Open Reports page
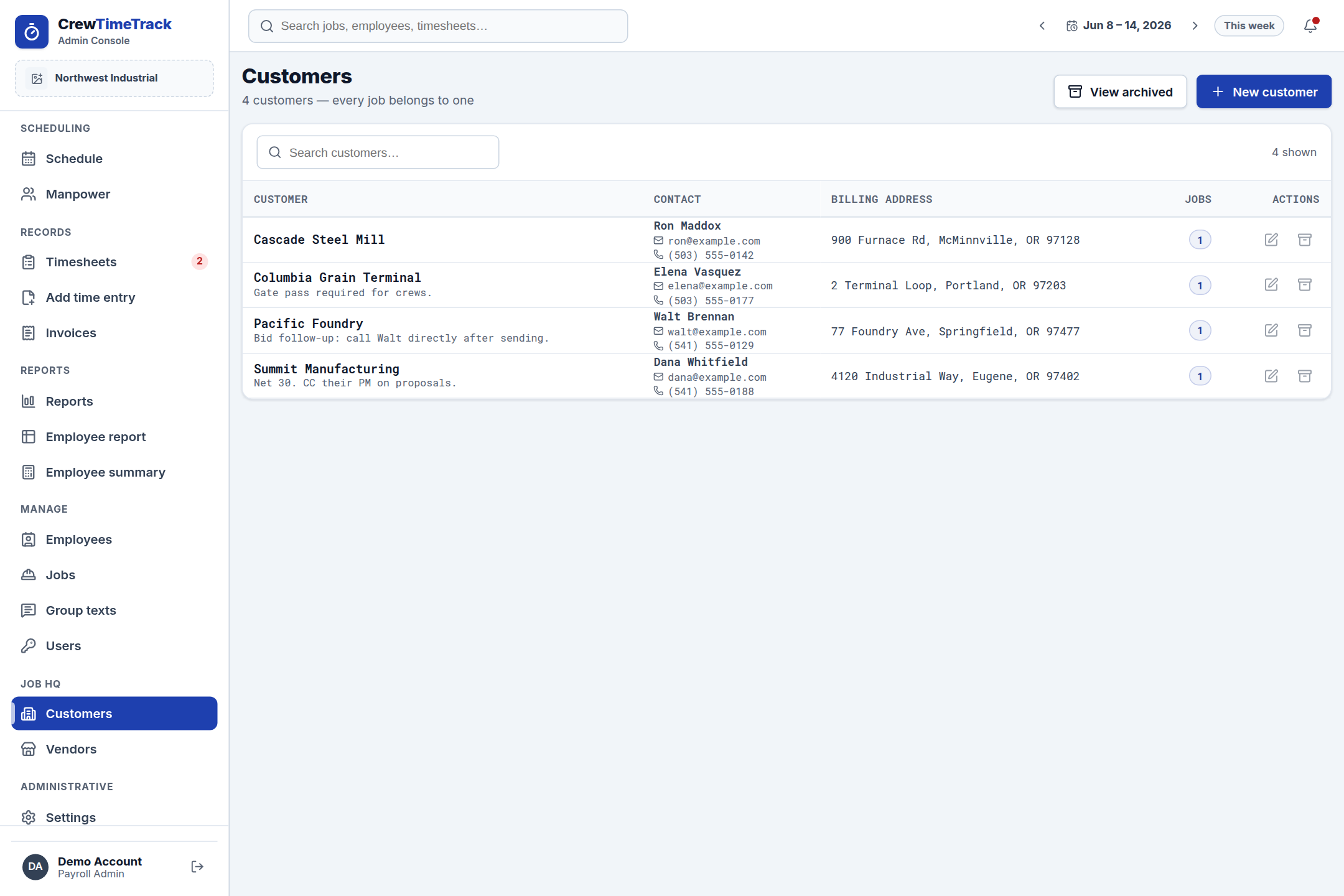Screen dimensions: 1344x896 pos(114,401)
